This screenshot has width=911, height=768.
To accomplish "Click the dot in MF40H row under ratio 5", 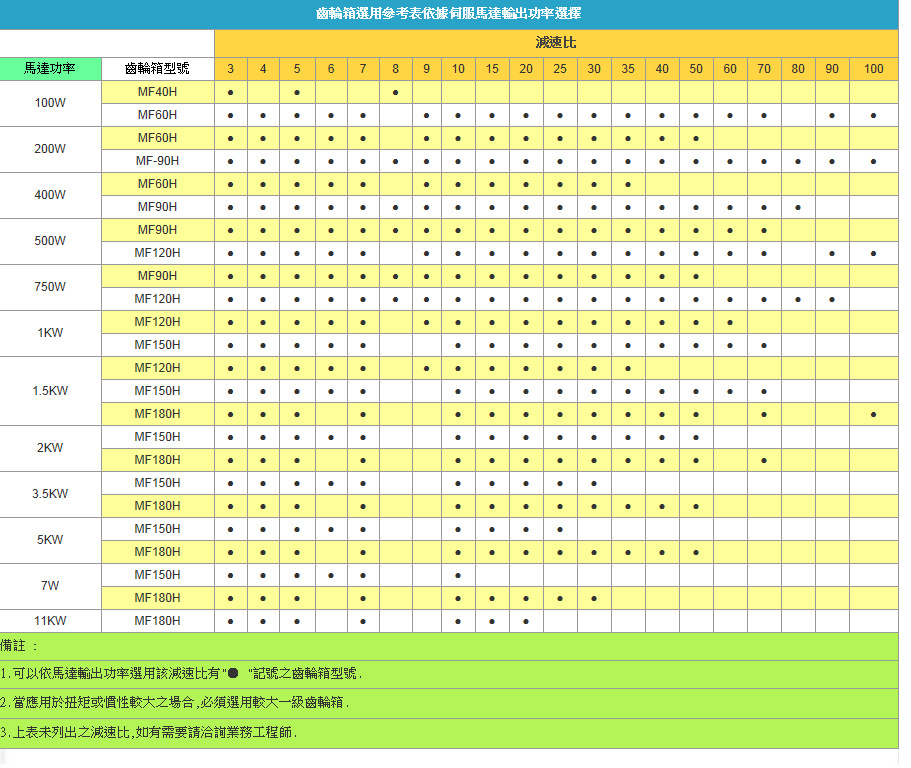I will pos(297,92).
